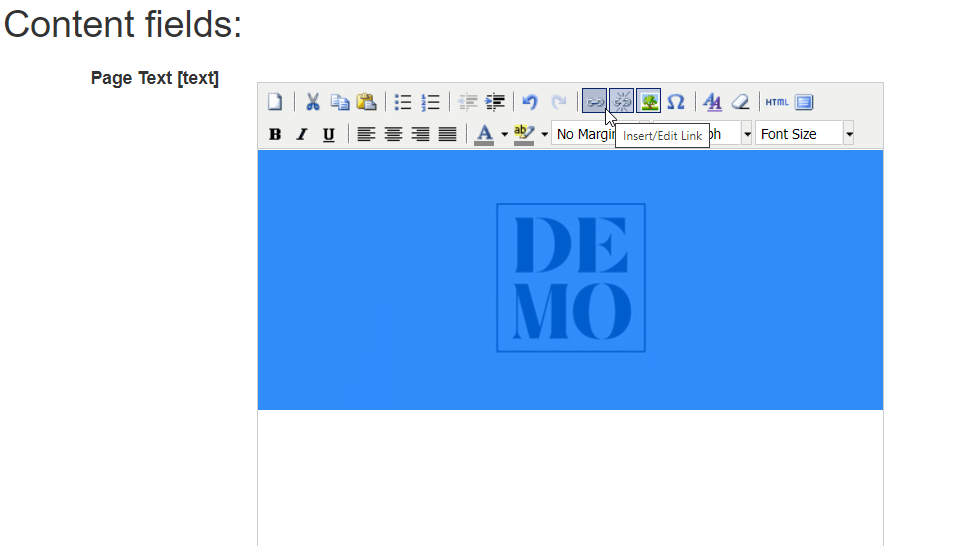The width and height of the screenshot is (976, 546).
Task: Toggle underline formatting
Action: point(329,134)
